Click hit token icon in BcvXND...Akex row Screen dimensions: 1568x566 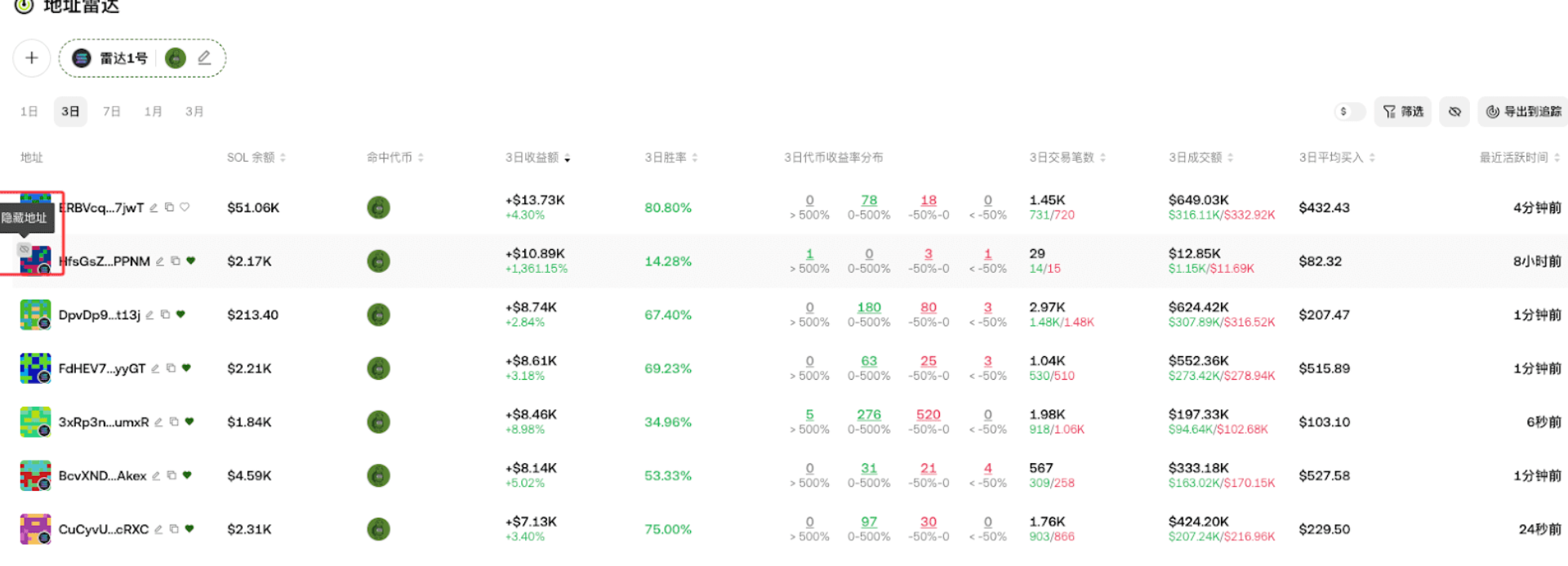coord(378,475)
